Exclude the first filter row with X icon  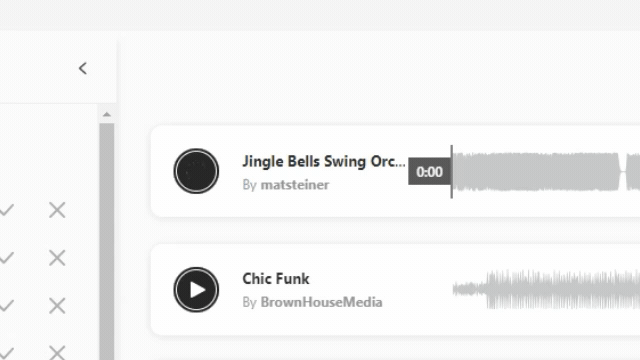(x=57, y=210)
